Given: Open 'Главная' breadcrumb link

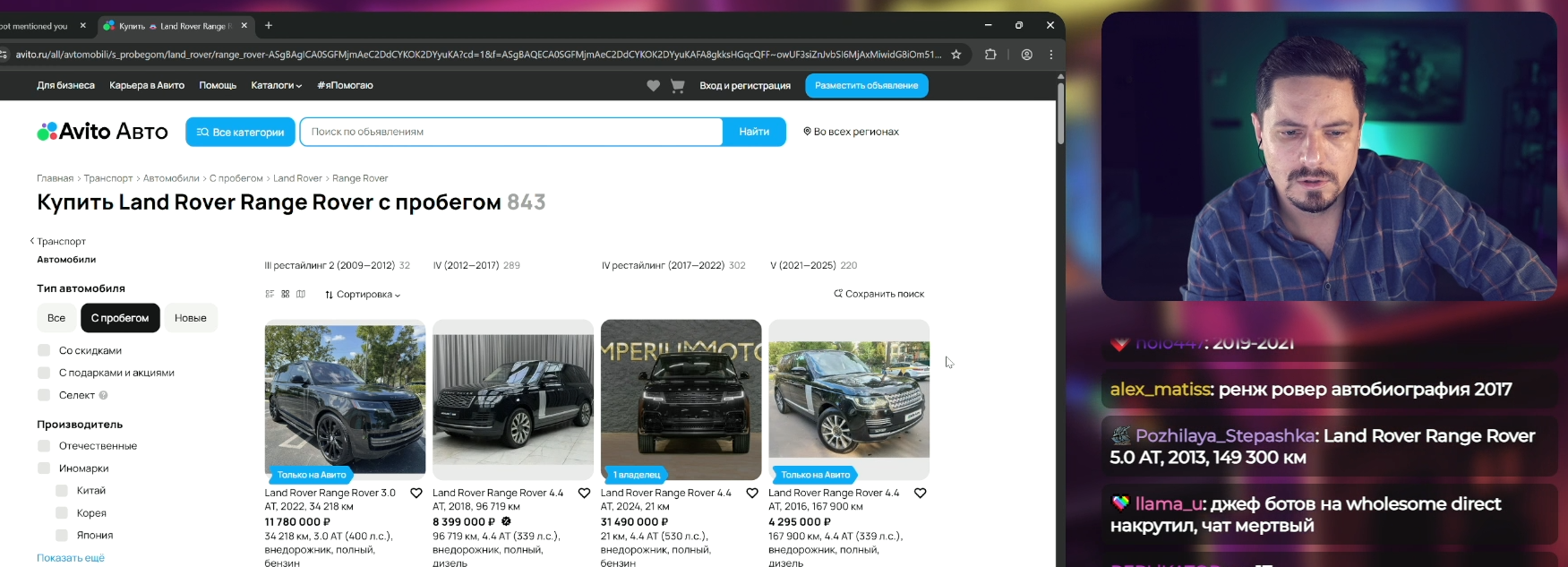Looking at the screenshot, I should [55, 178].
